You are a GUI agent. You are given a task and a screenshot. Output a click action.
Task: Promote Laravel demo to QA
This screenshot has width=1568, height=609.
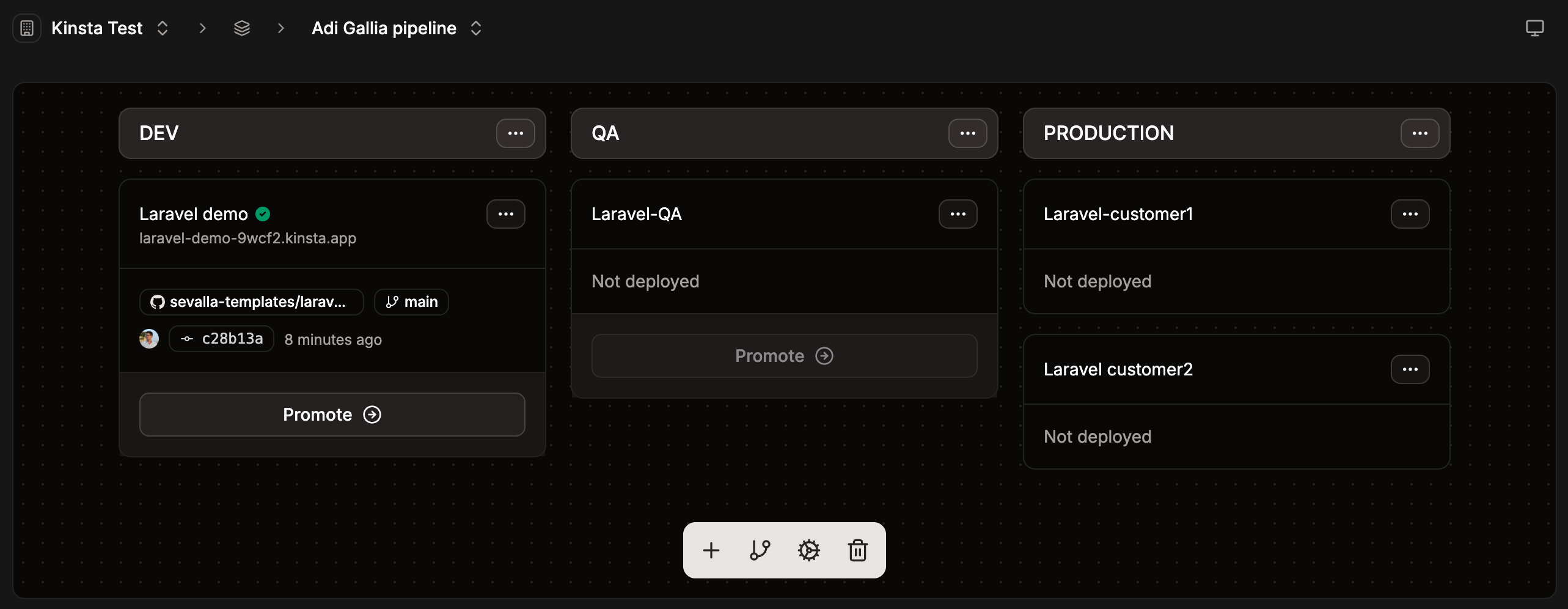[332, 414]
